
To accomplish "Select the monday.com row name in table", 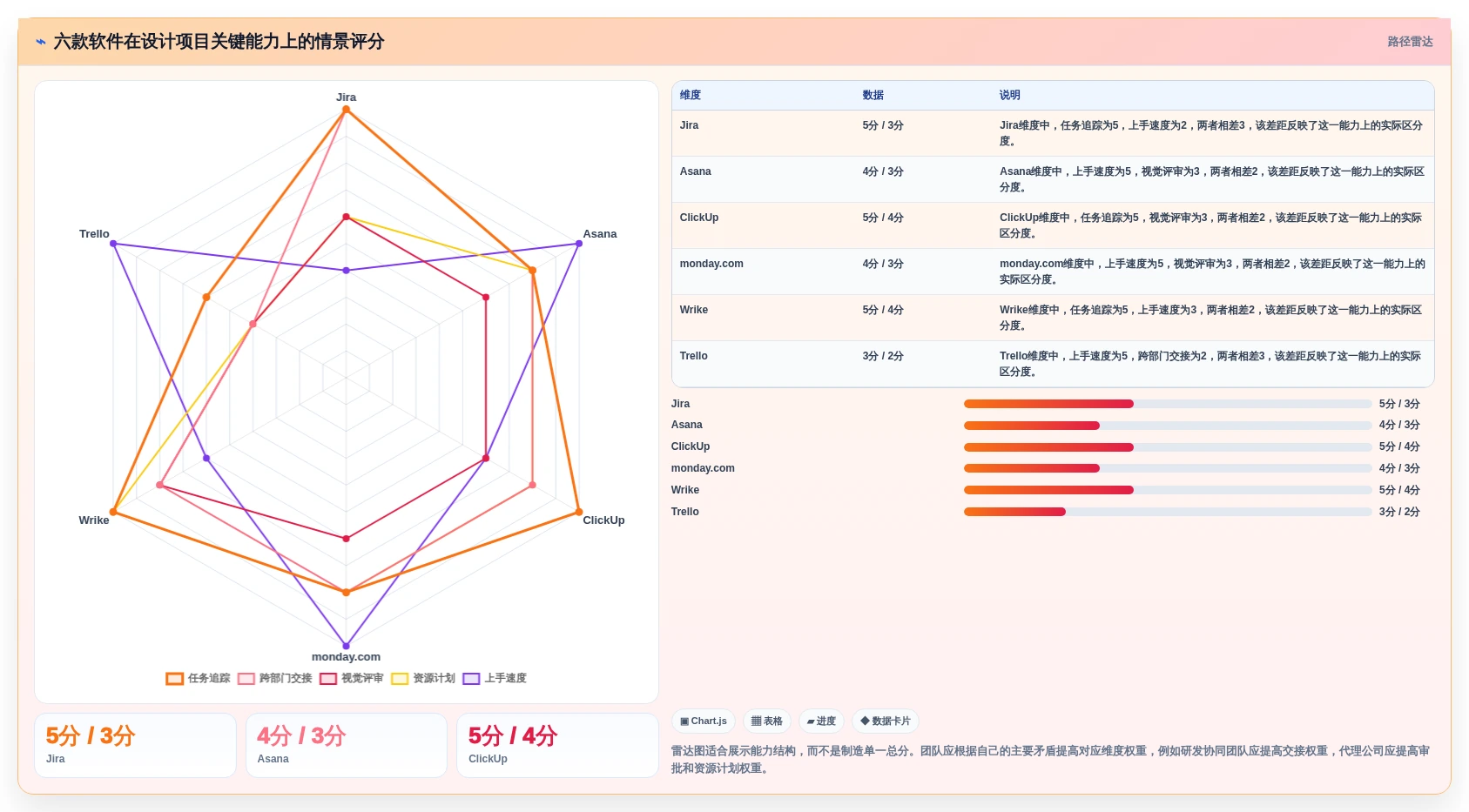I will click(711, 264).
